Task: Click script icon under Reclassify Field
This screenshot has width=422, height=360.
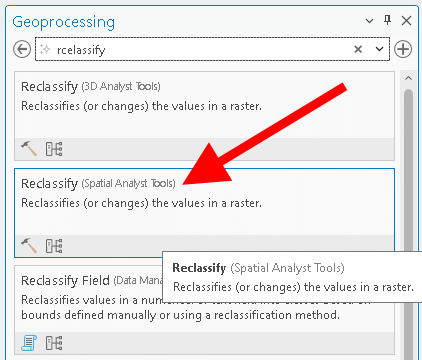Action: tap(29, 343)
